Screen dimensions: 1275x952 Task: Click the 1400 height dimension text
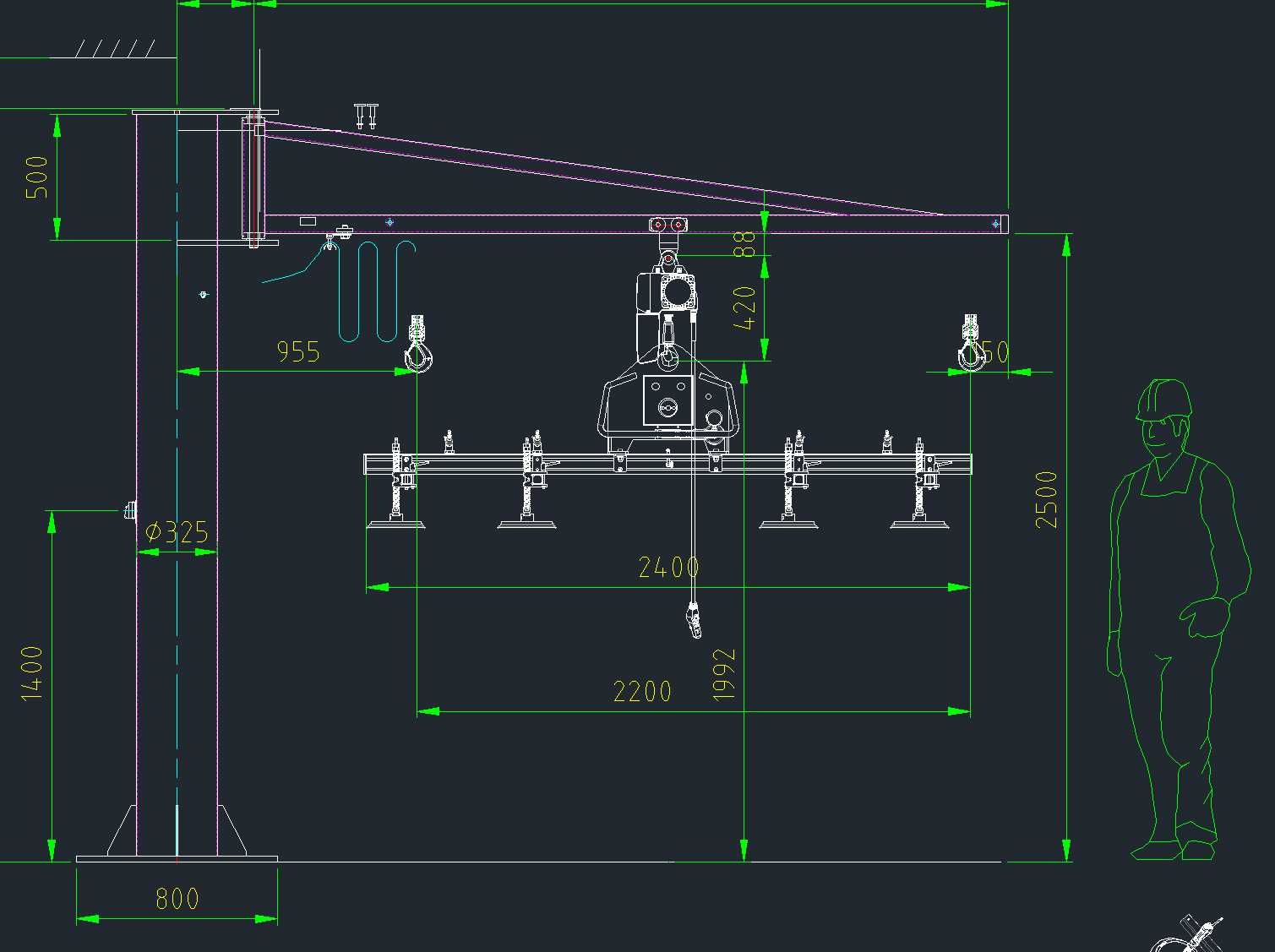[x=31, y=673]
